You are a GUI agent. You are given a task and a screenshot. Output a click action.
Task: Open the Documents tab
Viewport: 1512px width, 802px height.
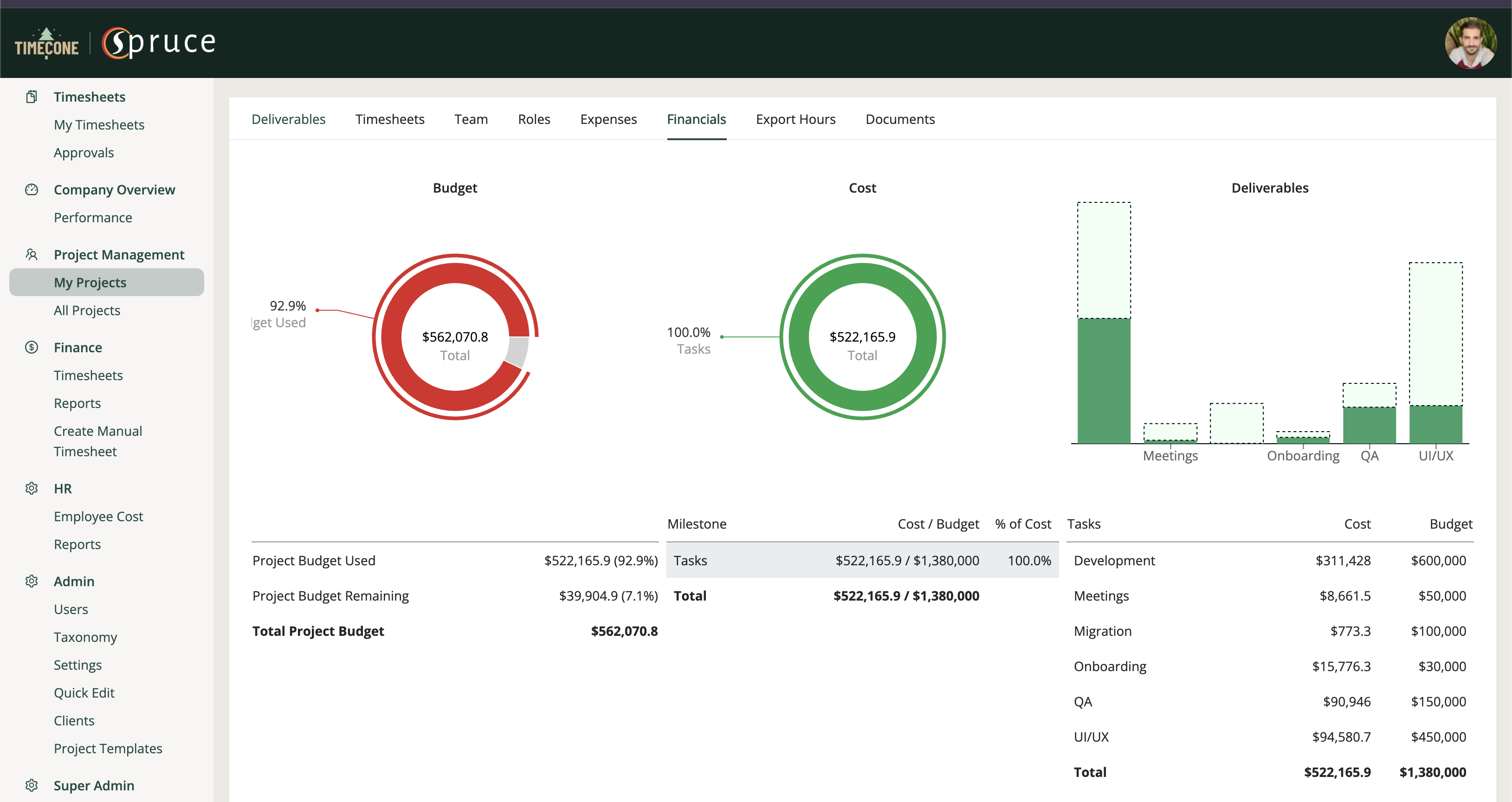[x=900, y=119]
